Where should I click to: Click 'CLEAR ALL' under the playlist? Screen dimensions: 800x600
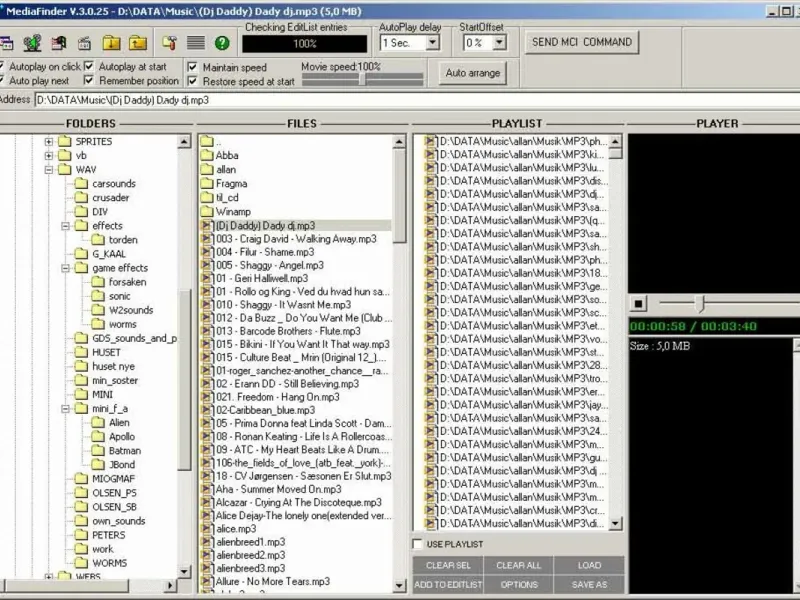click(x=518, y=566)
